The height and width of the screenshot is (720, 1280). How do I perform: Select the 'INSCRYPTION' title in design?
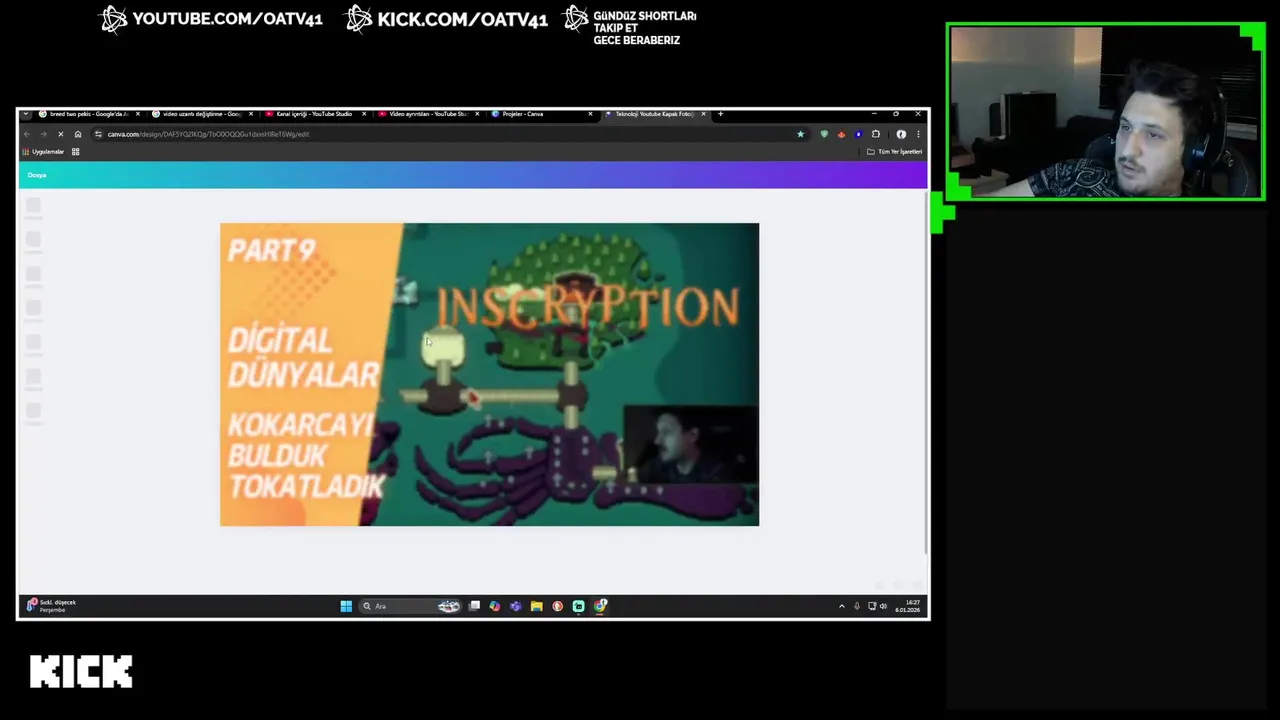click(588, 307)
